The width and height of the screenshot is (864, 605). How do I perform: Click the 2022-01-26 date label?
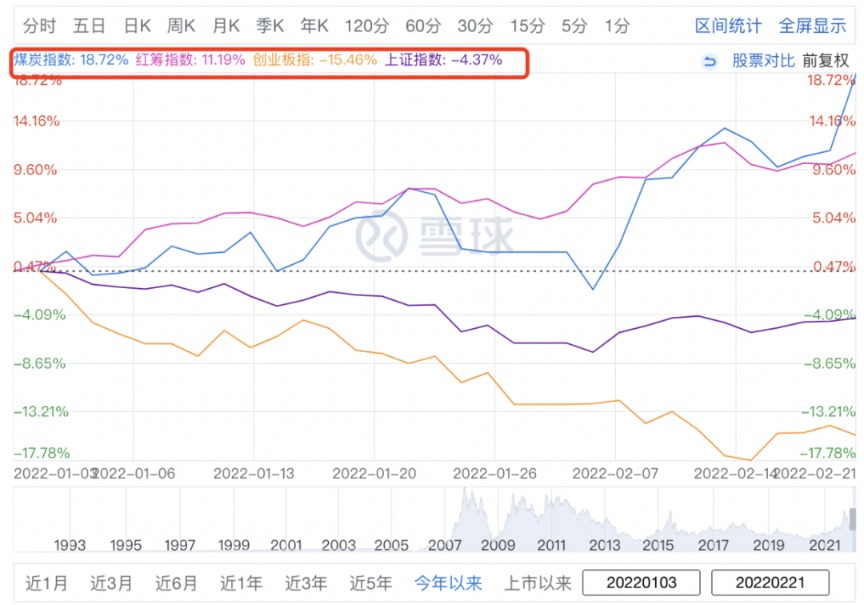[494, 474]
